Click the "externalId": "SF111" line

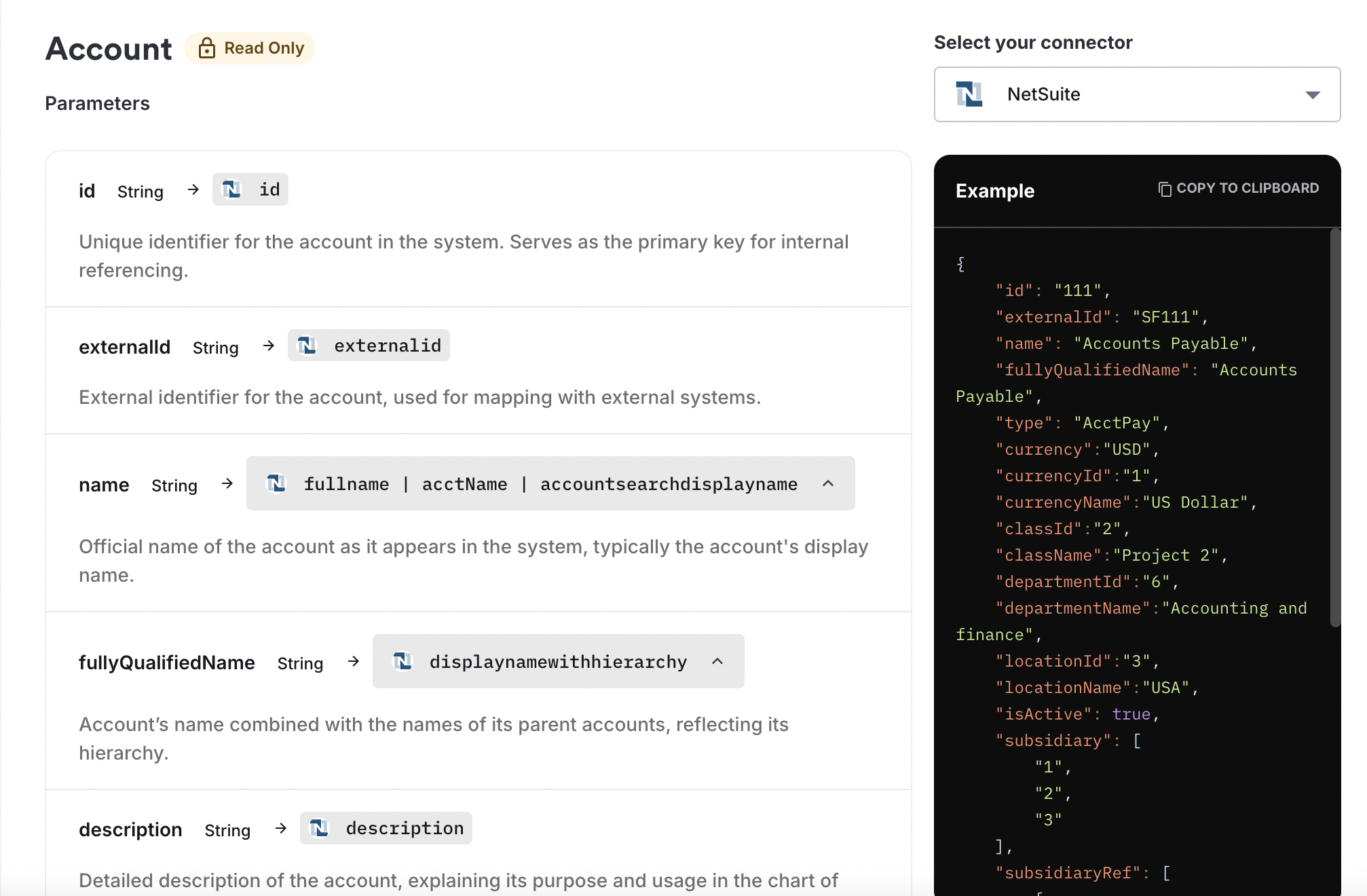point(1102,317)
